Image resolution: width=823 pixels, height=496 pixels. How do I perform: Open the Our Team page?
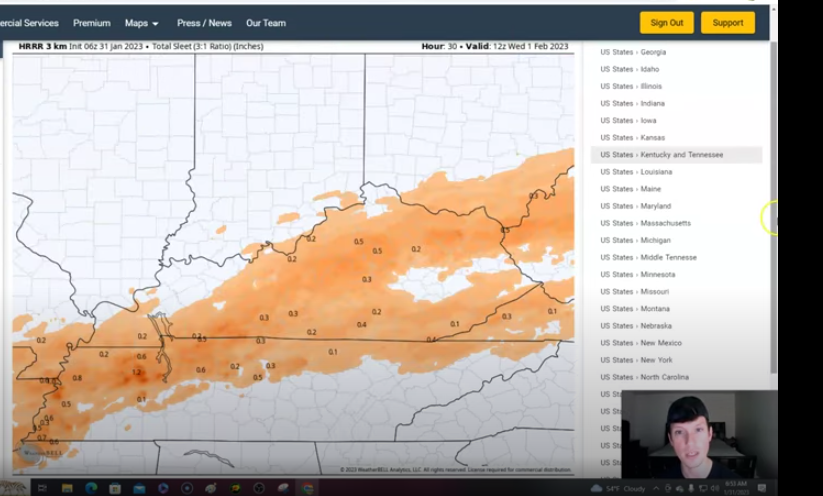click(266, 23)
